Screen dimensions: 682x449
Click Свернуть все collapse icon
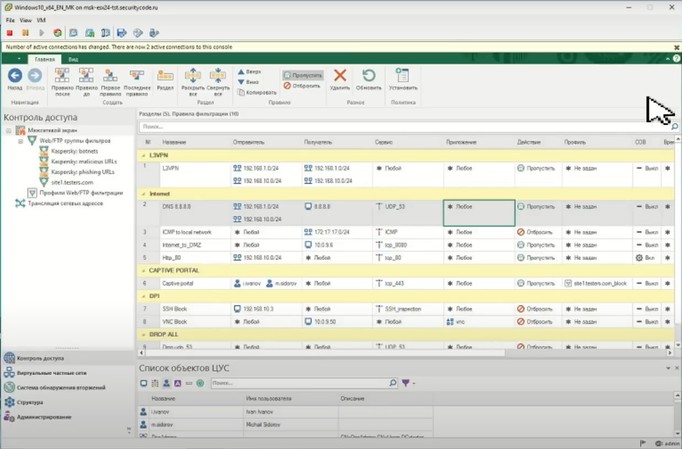217,76
